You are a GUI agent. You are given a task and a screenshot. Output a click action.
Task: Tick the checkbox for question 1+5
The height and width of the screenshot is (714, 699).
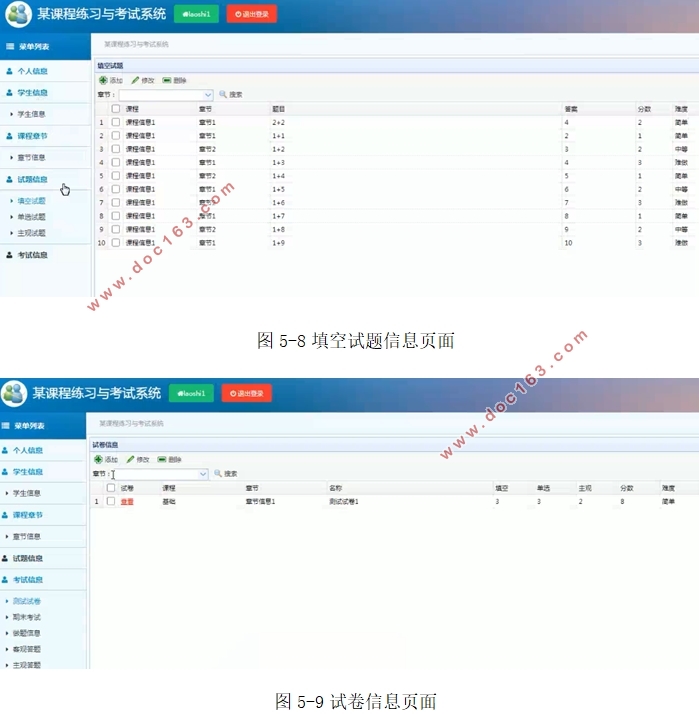click(x=116, y=189)
